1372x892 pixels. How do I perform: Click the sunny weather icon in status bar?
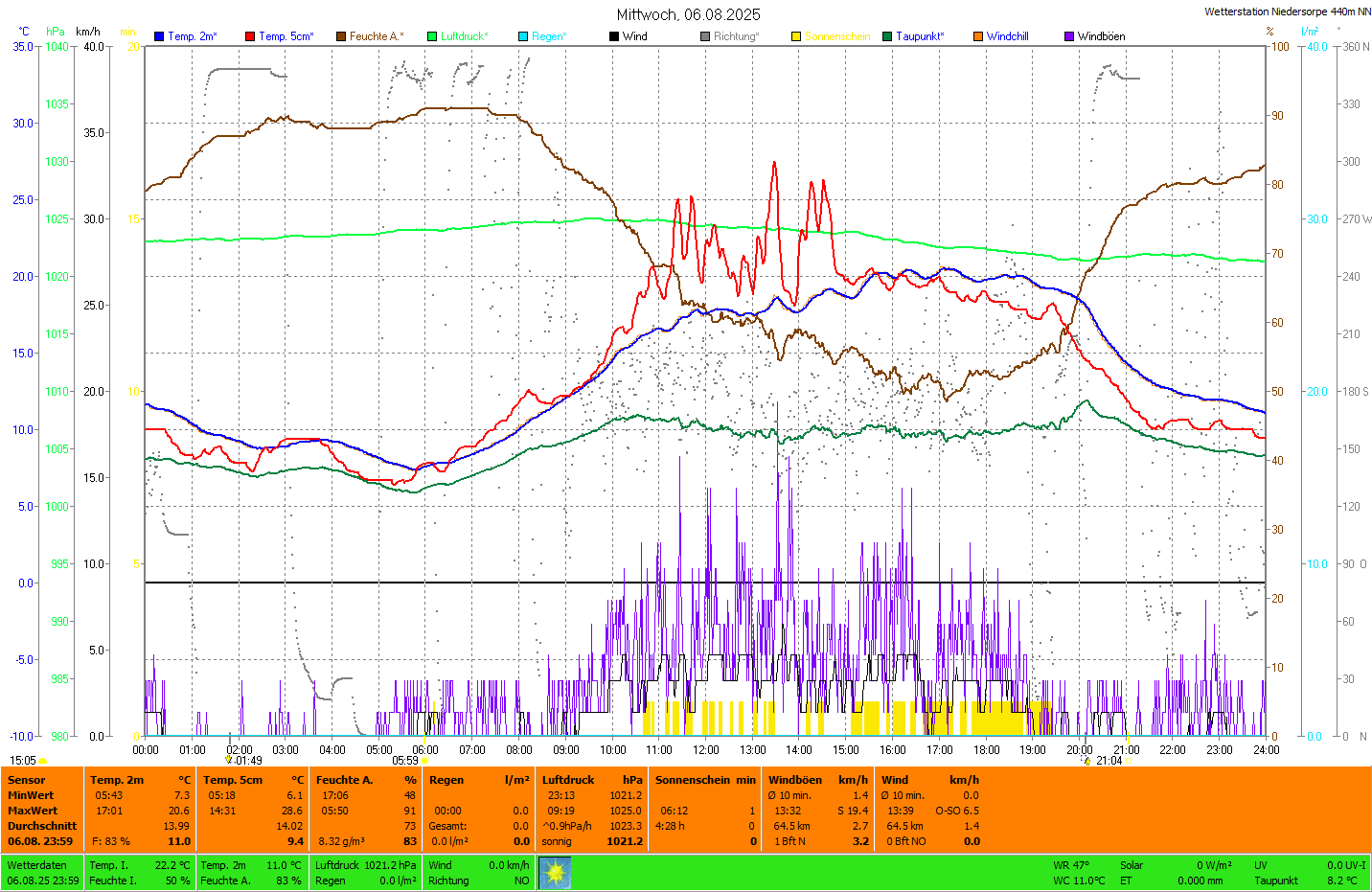[555, 873]
